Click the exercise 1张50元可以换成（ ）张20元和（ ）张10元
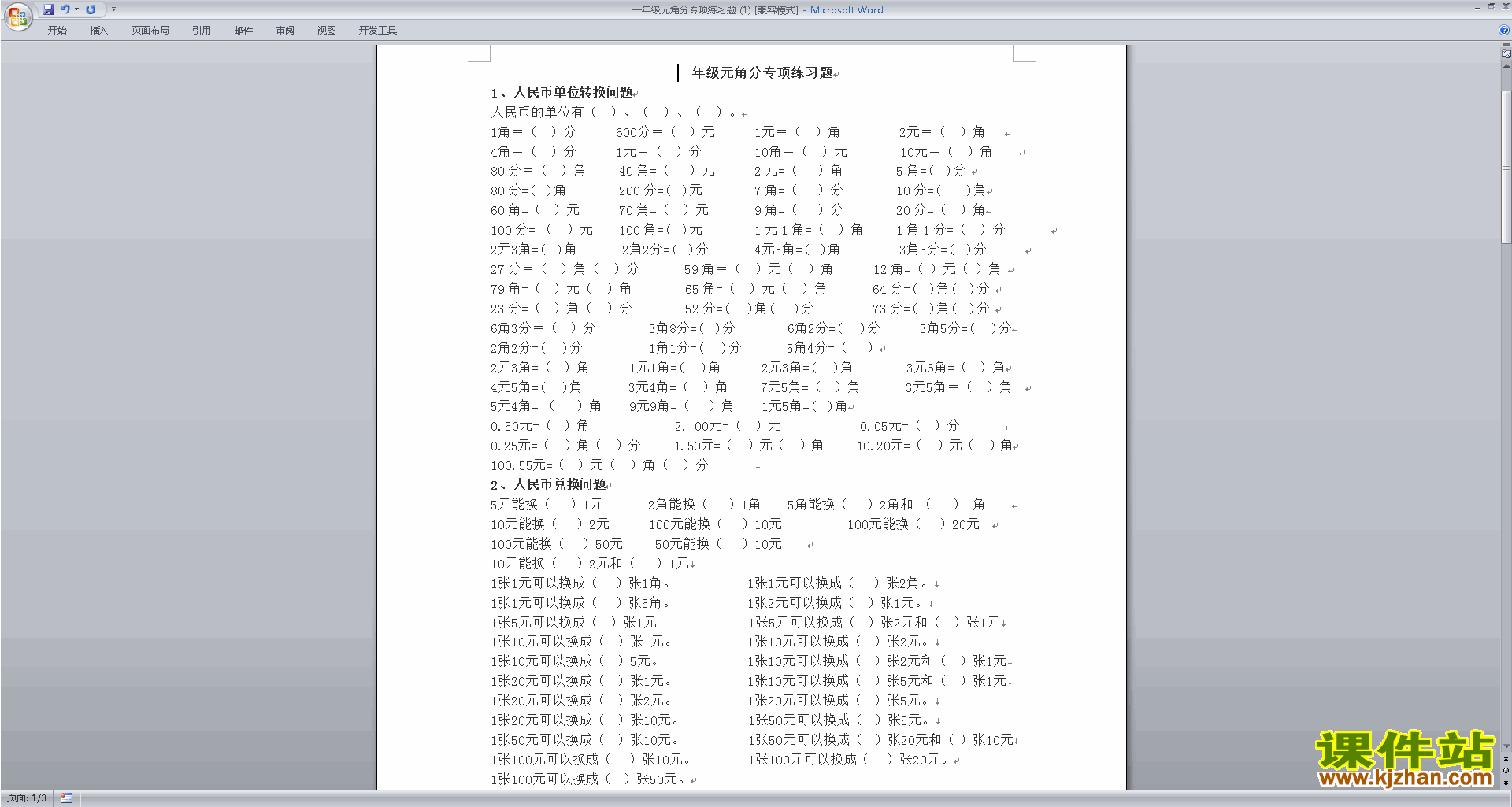The height and width of the screenshot is (807, 1512). (x=881, y=740)
